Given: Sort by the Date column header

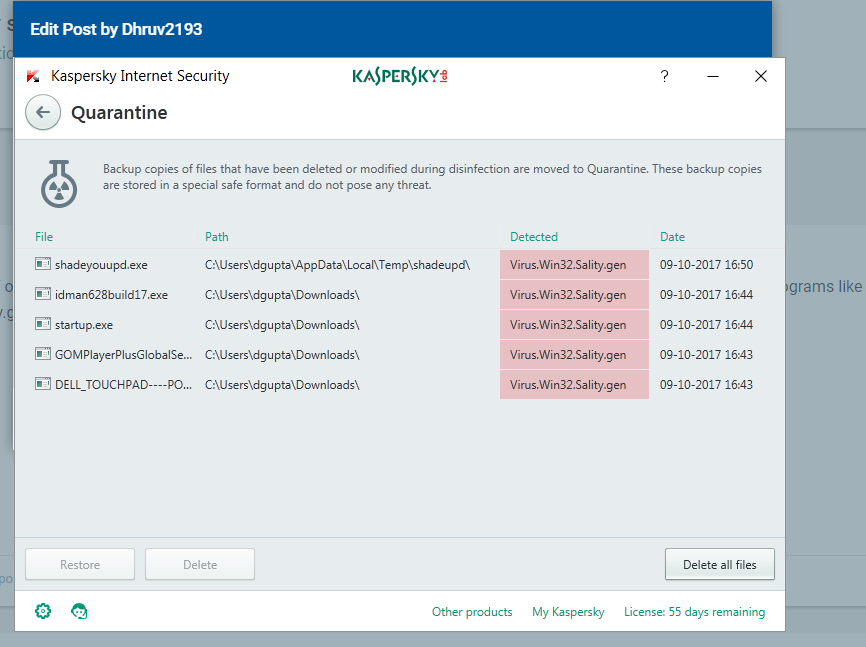Looking at the screenshot, I should (x=673, y=237).
